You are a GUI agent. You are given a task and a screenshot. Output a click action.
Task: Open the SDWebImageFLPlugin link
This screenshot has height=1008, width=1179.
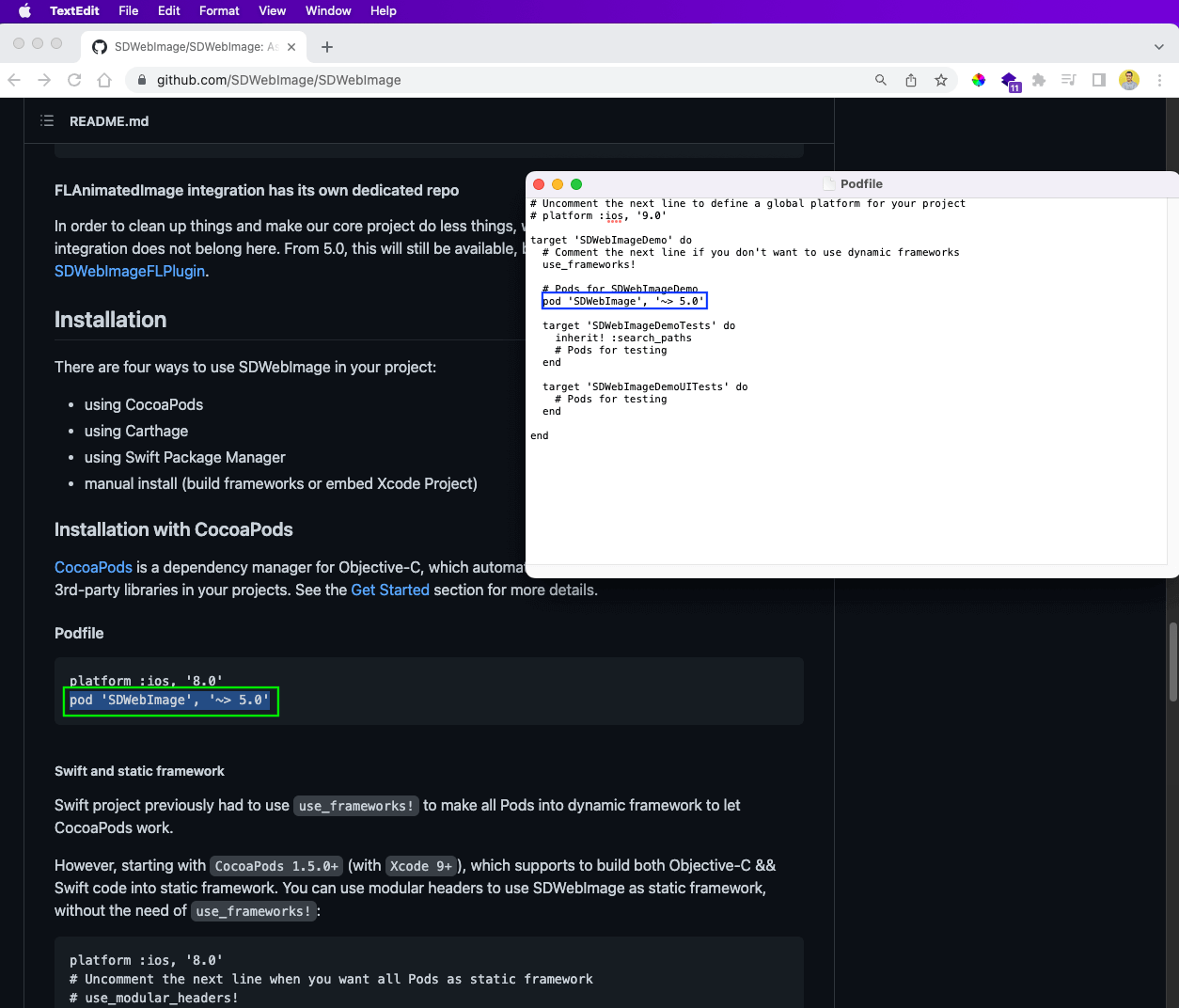click(130, 271)
